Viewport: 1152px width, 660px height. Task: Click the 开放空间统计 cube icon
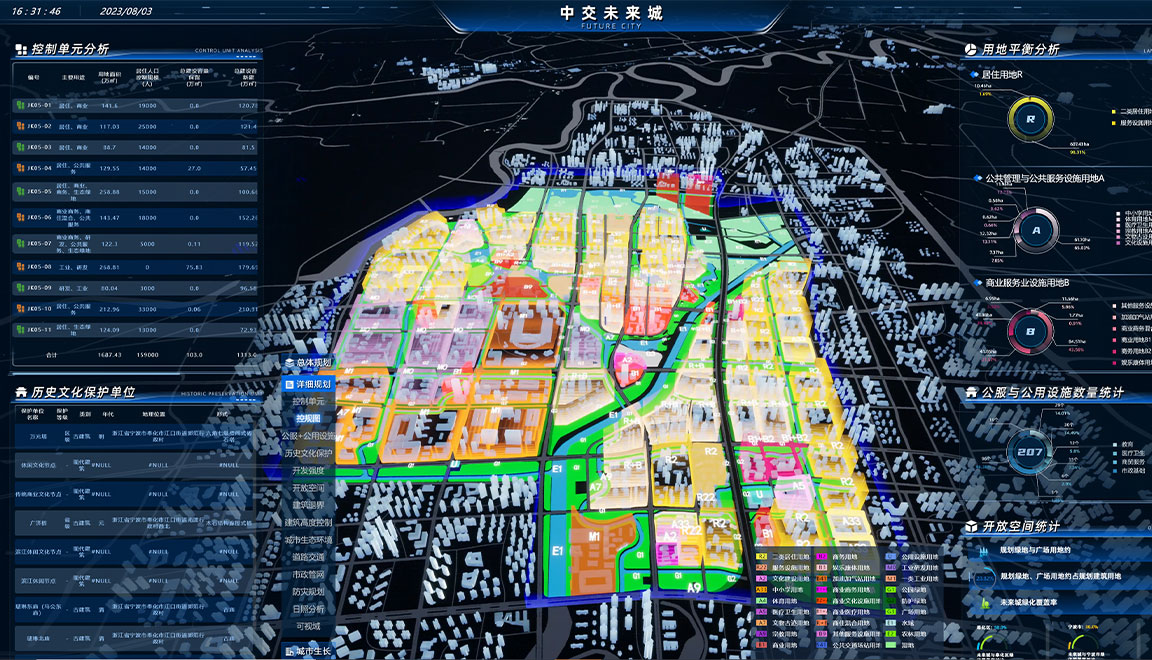pos(970,526)
